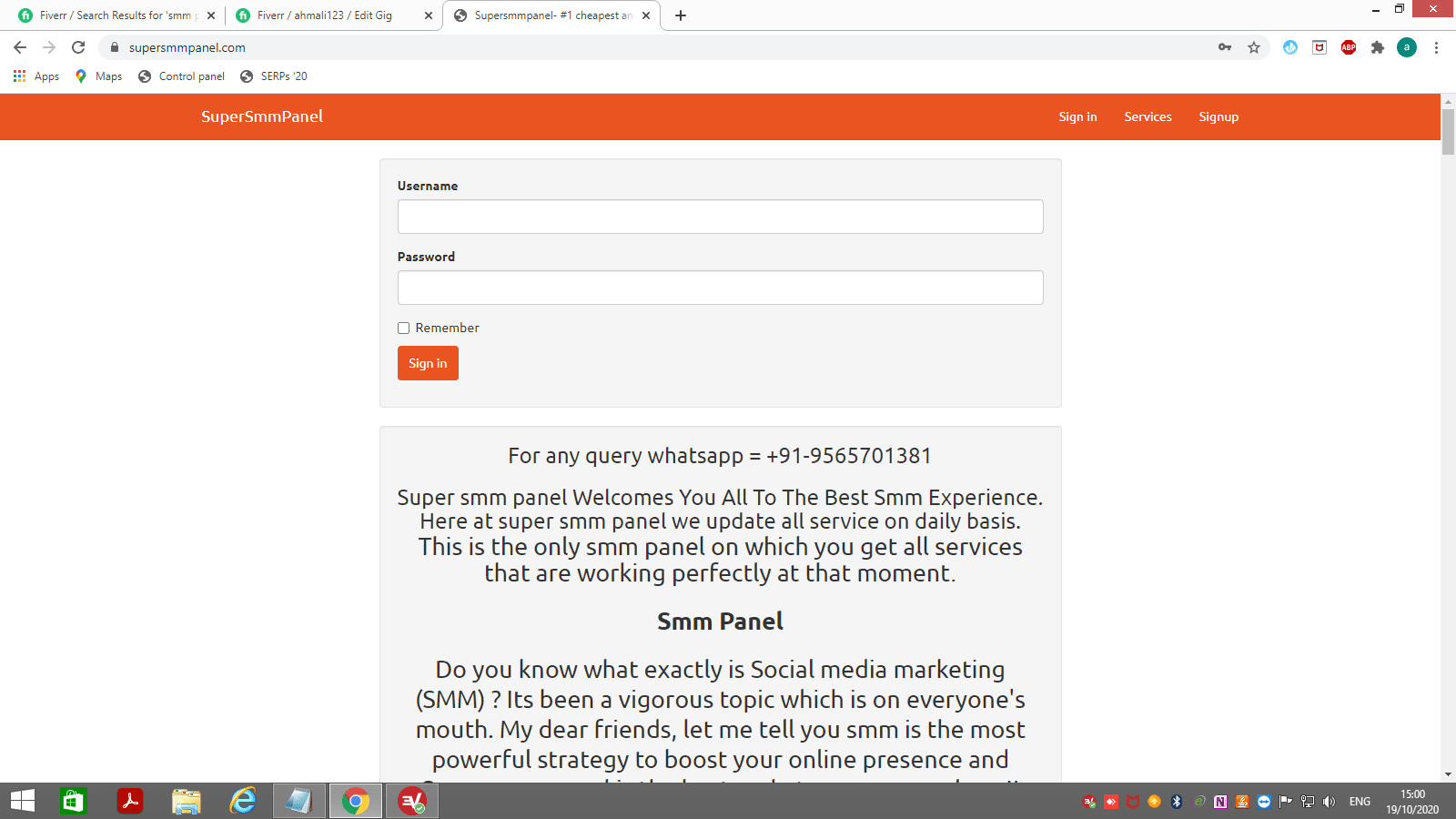
Task: Bookmark this page with the star
Action: point(1254,47)
